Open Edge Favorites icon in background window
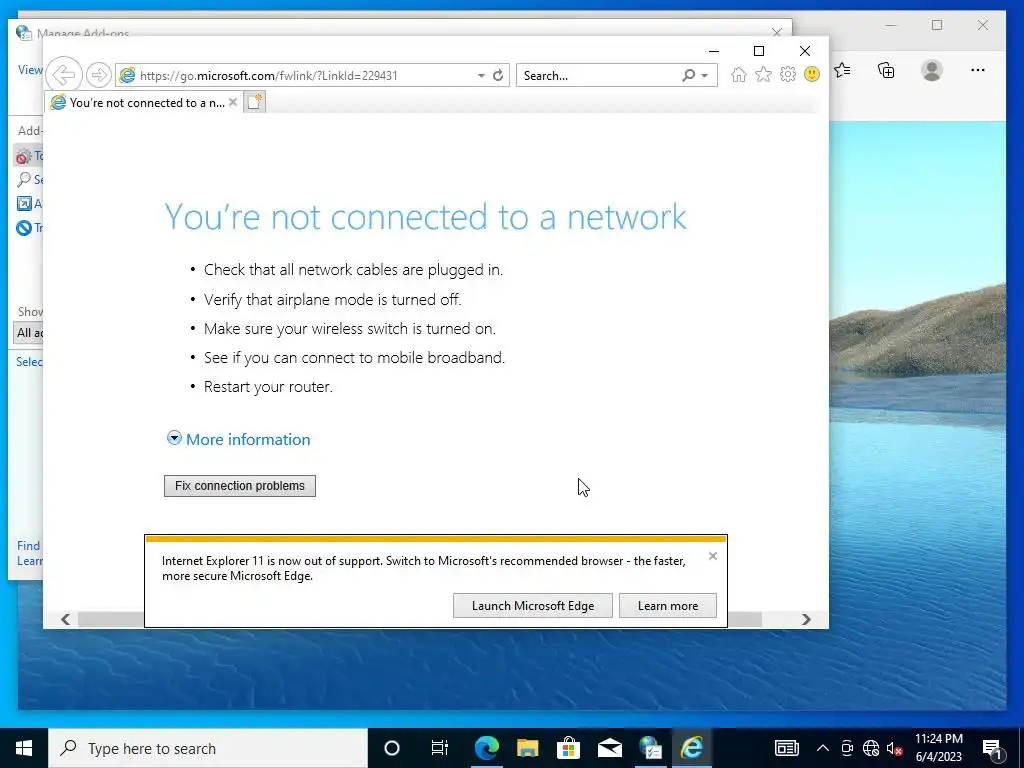Viewport: 1024px width, 768px height. (x=843, y=70)
